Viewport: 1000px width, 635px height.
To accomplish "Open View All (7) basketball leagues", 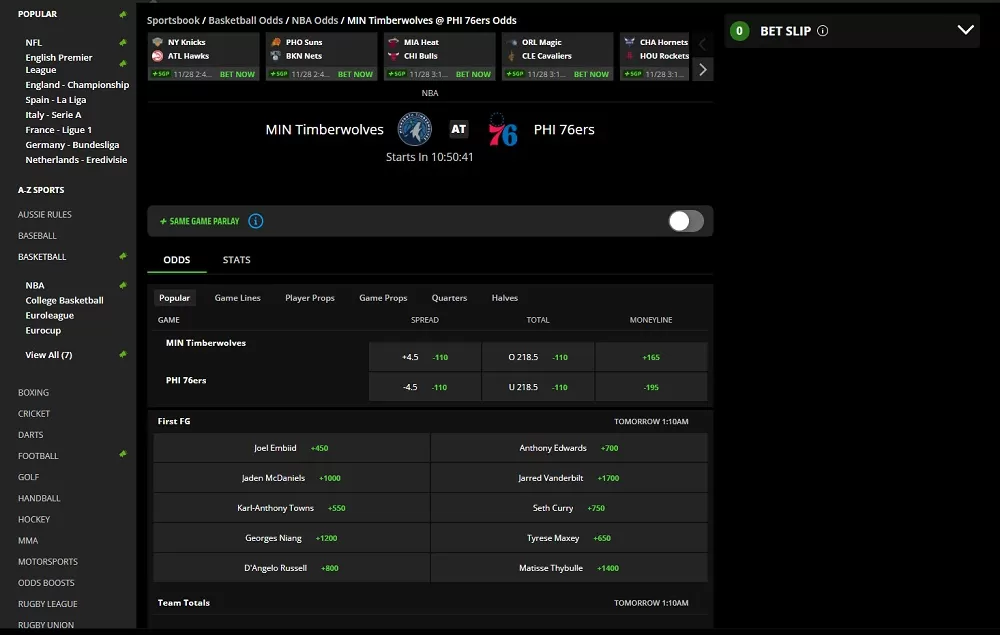I will click(48, 354).
